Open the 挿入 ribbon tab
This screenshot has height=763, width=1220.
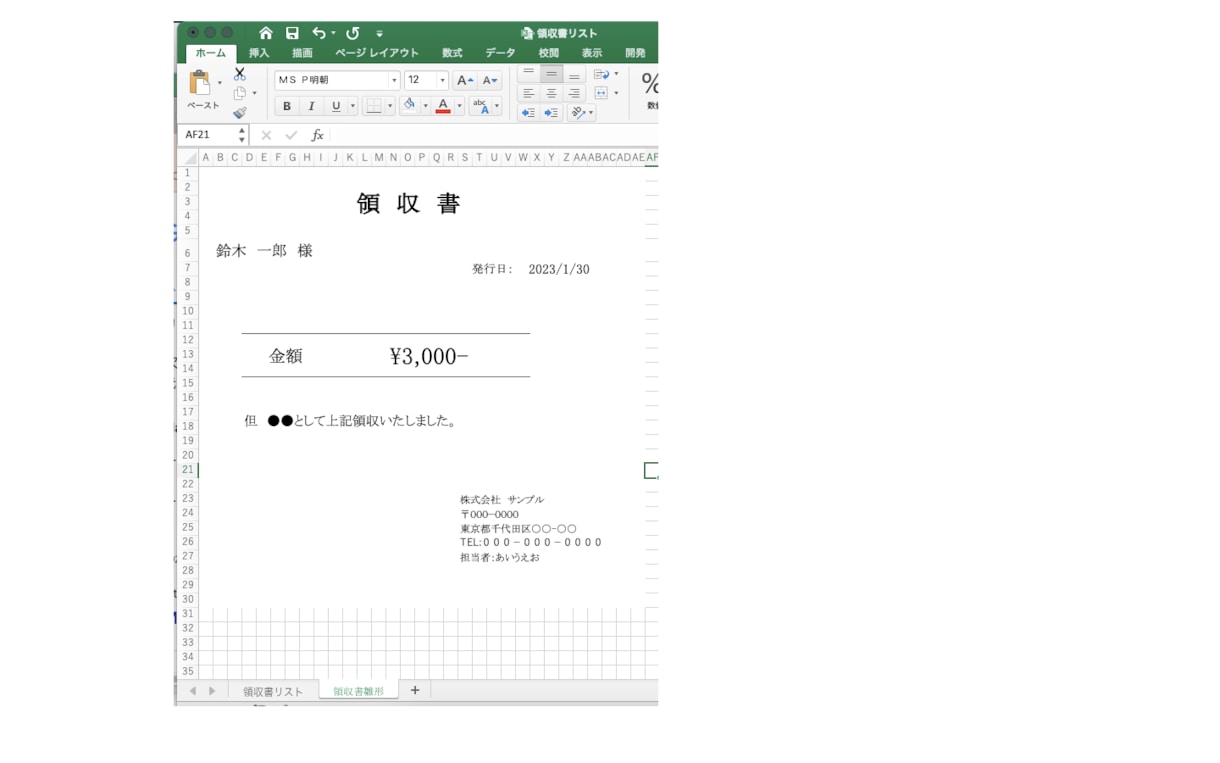(259, 53)
